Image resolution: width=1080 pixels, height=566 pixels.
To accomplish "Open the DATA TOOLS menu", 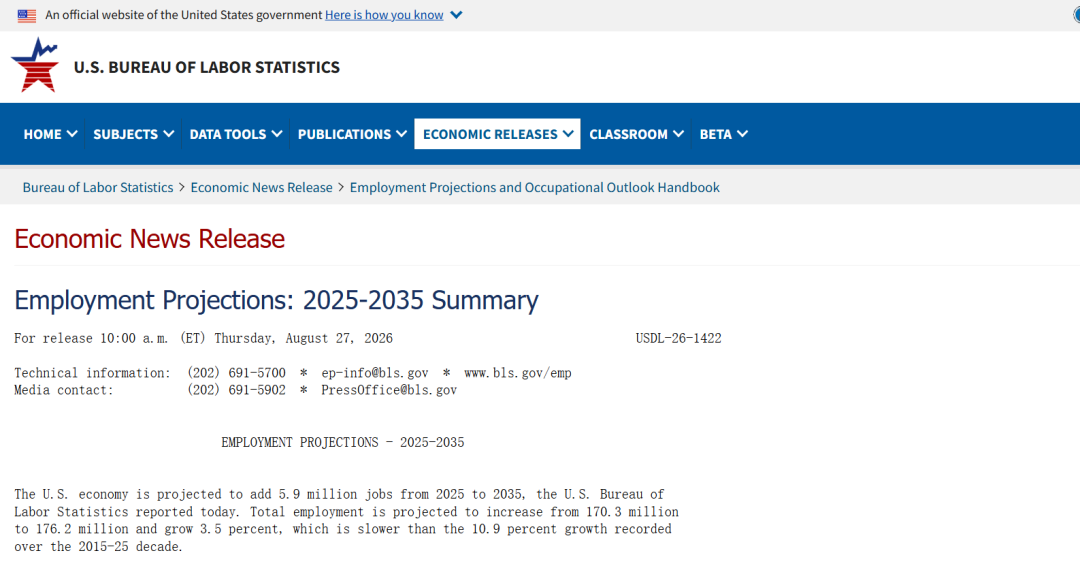I will (x=236, y=134).
